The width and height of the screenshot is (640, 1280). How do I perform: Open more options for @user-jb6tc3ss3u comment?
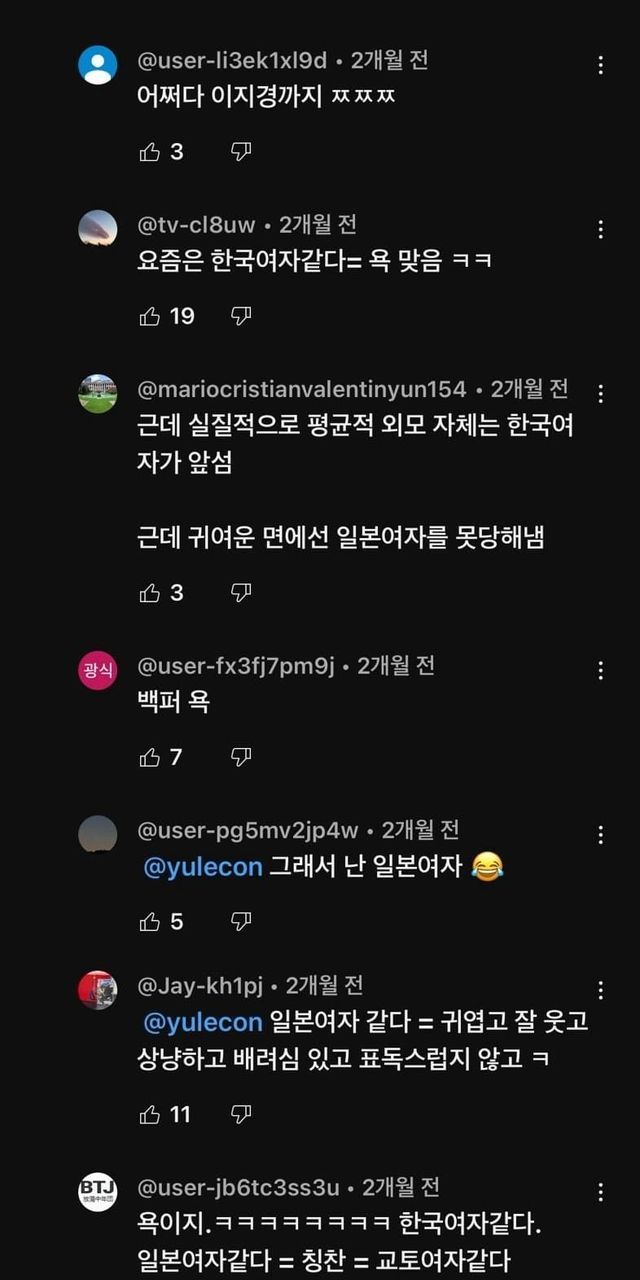tap(601, 1192)
